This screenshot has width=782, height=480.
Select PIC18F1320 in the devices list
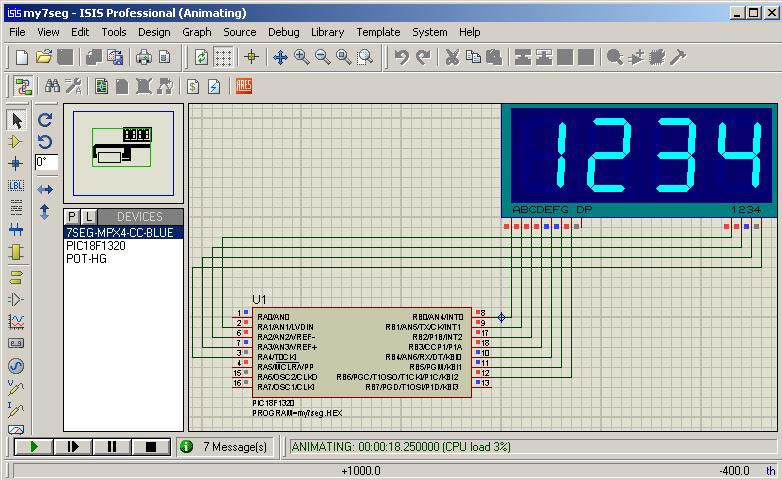click(95, 246)
